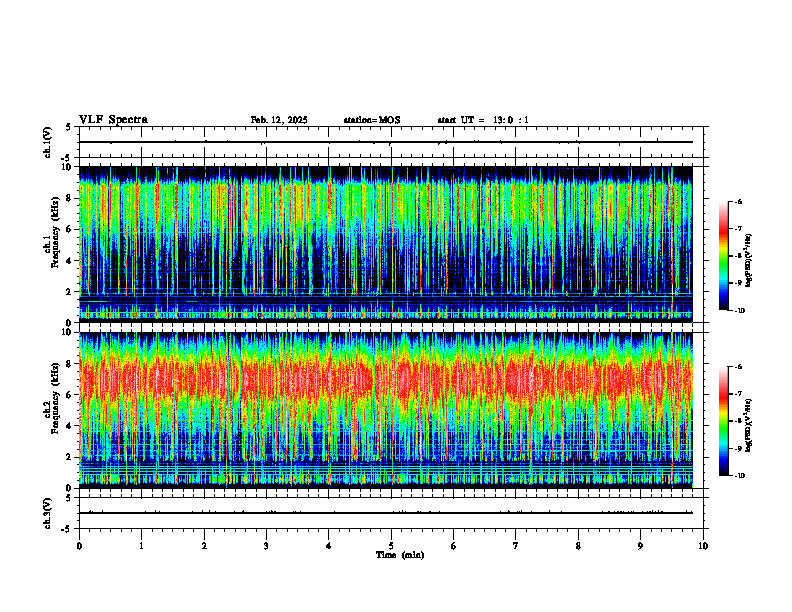Click time axis tick label "3"
The image size is (792, 612).
(266, 546)
